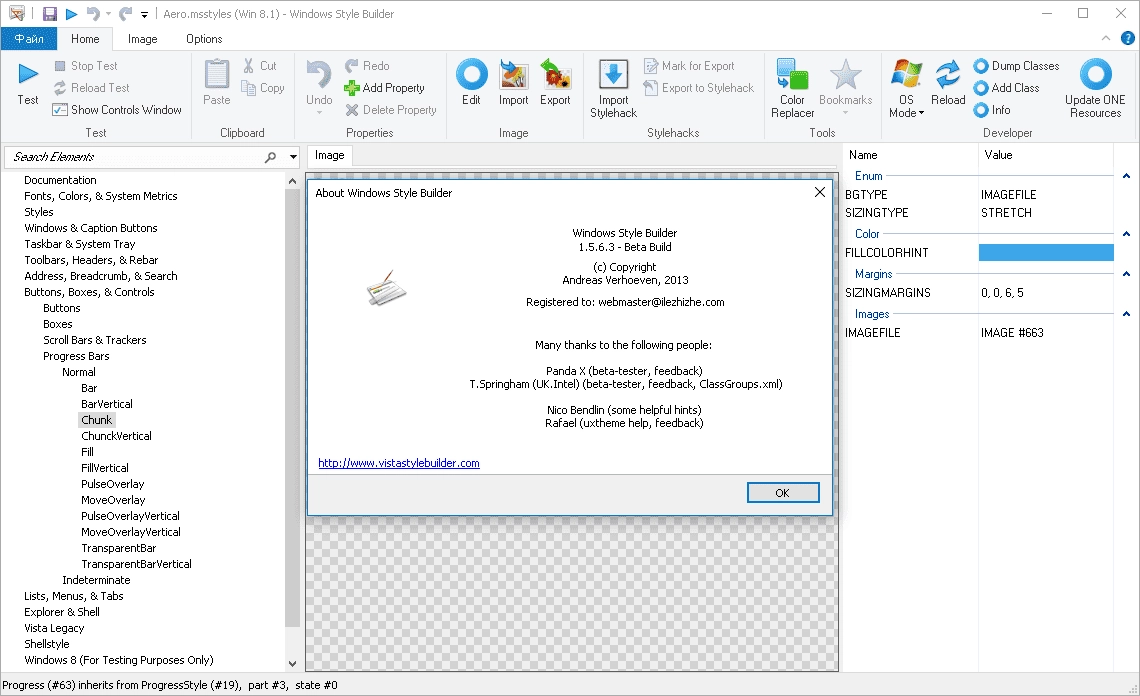The image size is (1140, 696).
Task: Click the Bookmarks star icon
Action: [x=845, y=75]
